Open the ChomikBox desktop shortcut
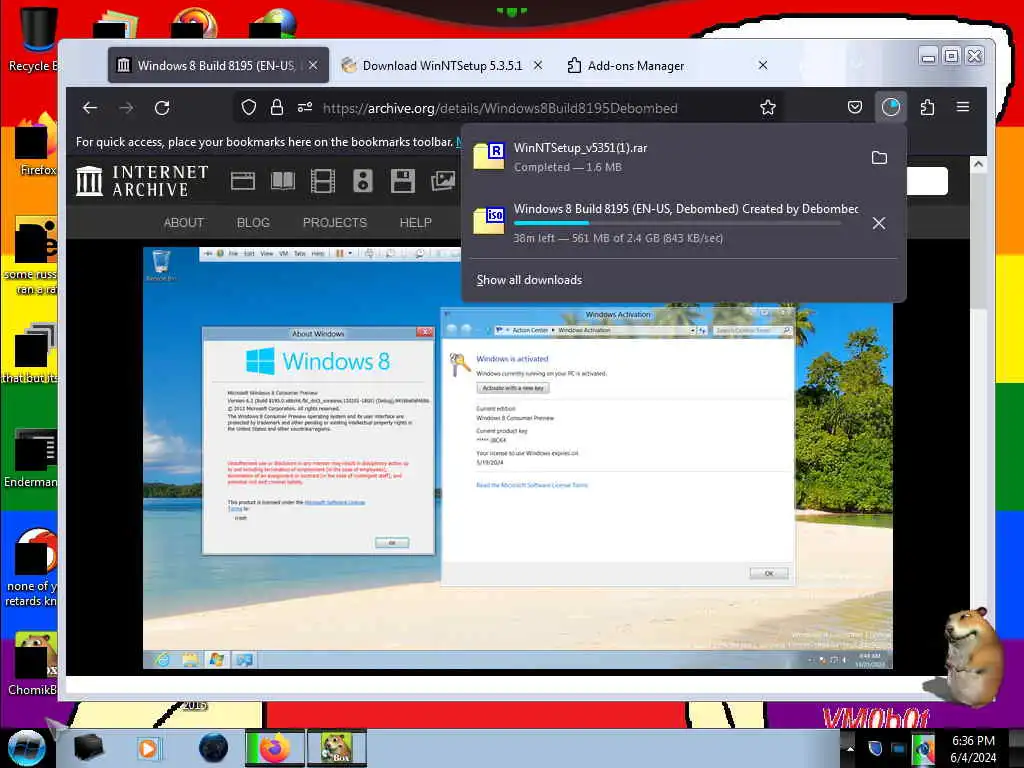This screenshot has width=1024, height=768. point(33,663)
